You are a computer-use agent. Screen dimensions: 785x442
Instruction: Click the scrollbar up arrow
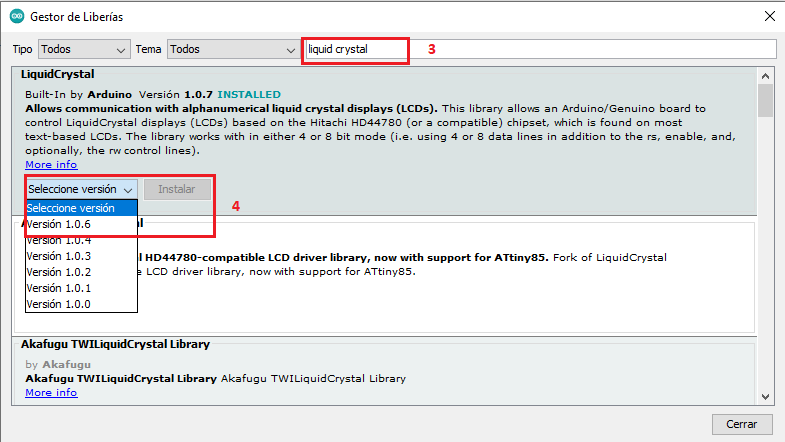765,76
